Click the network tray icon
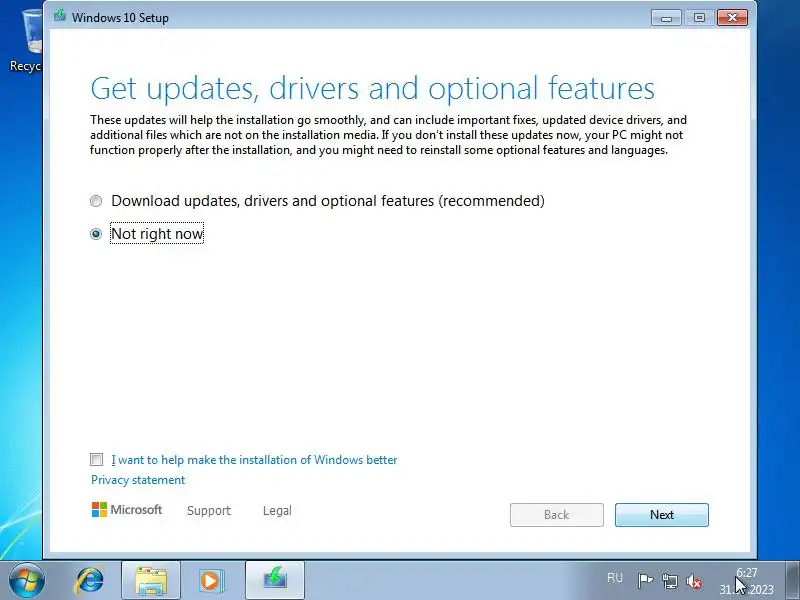 point(669,581)
